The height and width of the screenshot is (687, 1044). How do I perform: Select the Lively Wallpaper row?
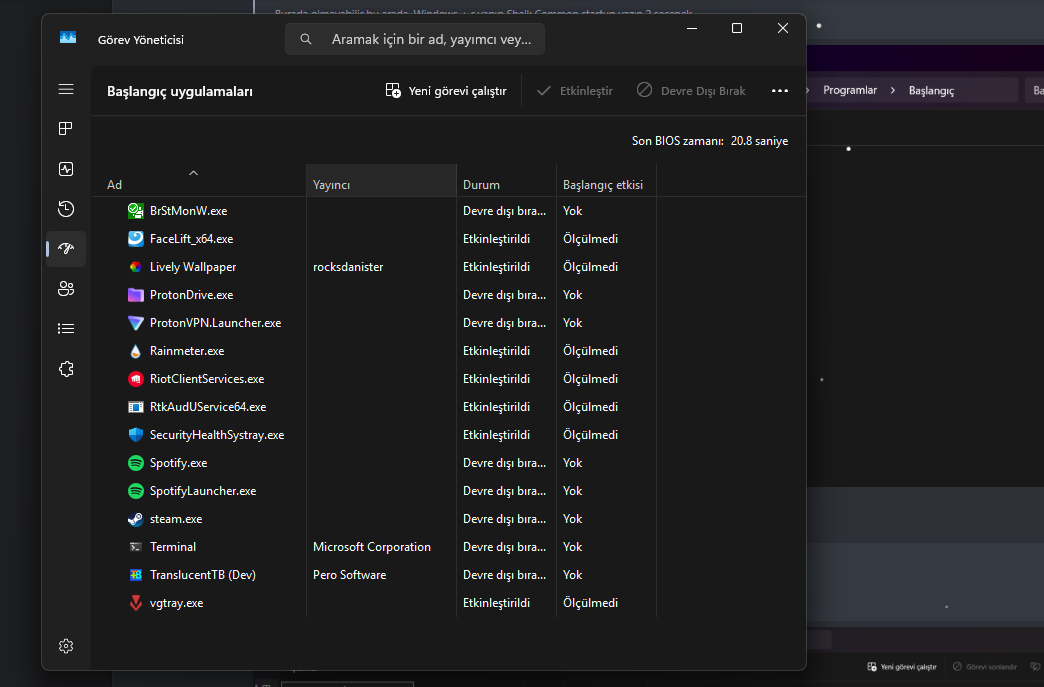(193, 267)
